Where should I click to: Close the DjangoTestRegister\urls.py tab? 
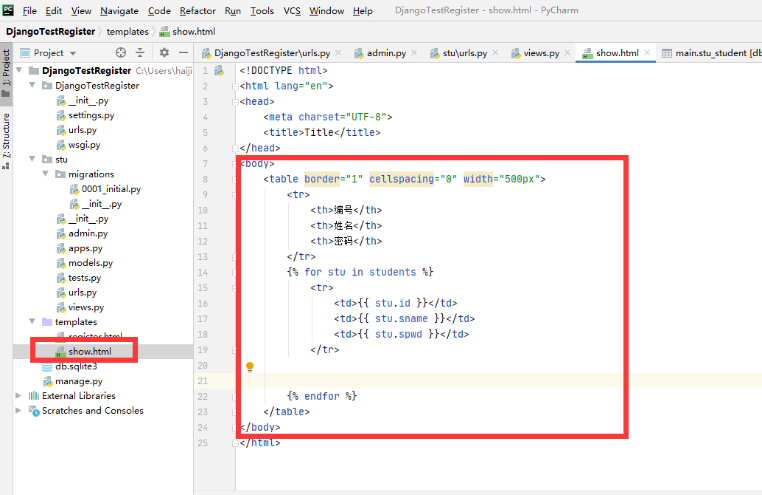[338, 52]
